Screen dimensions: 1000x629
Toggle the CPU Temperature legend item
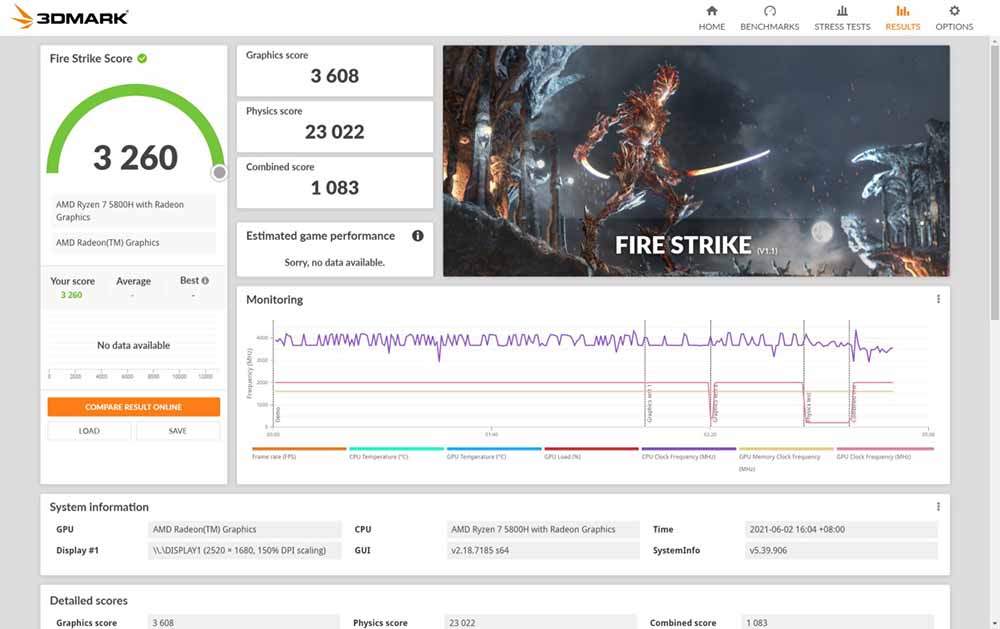coord(396,453)
